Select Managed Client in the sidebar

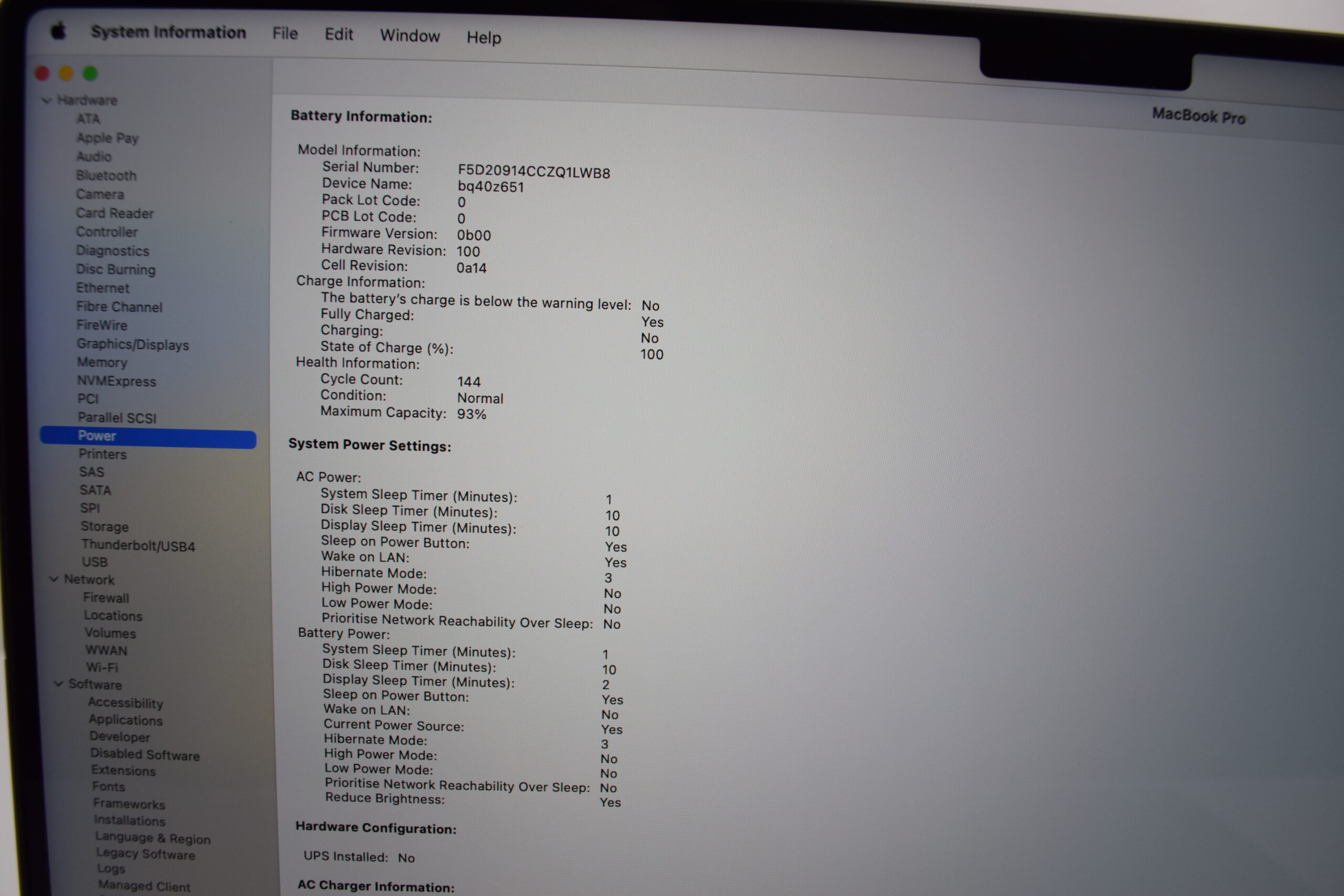point(144,886)
